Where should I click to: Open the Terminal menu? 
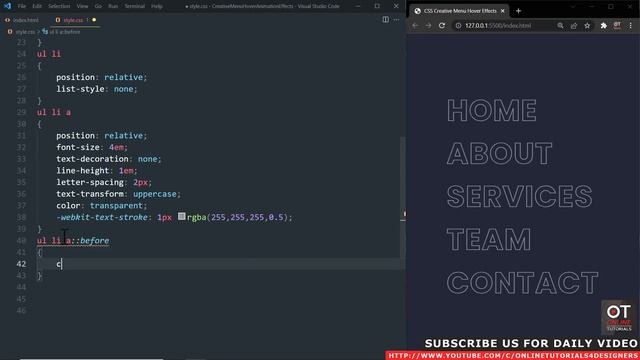click(134, 6)
